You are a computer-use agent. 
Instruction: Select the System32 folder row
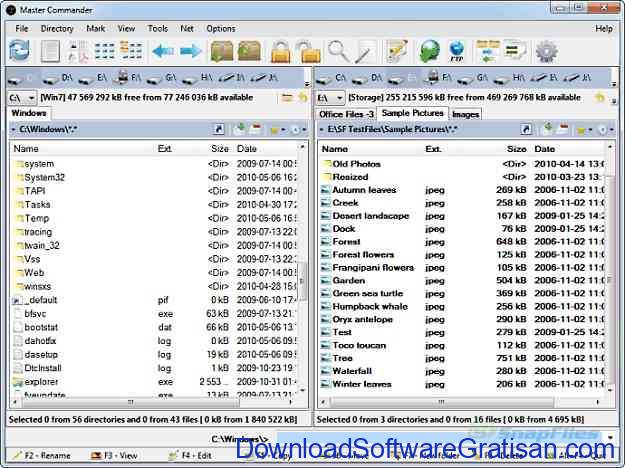pos(155,177)
